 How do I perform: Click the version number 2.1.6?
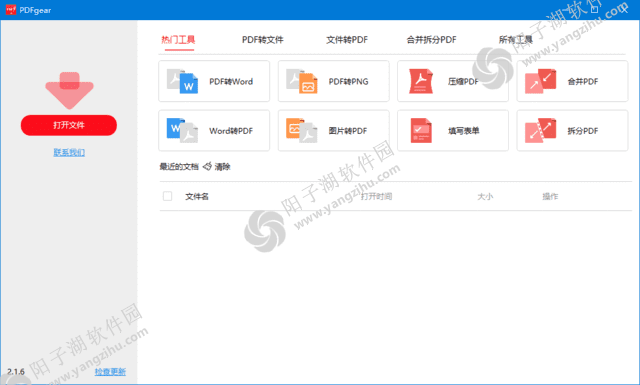16,372
